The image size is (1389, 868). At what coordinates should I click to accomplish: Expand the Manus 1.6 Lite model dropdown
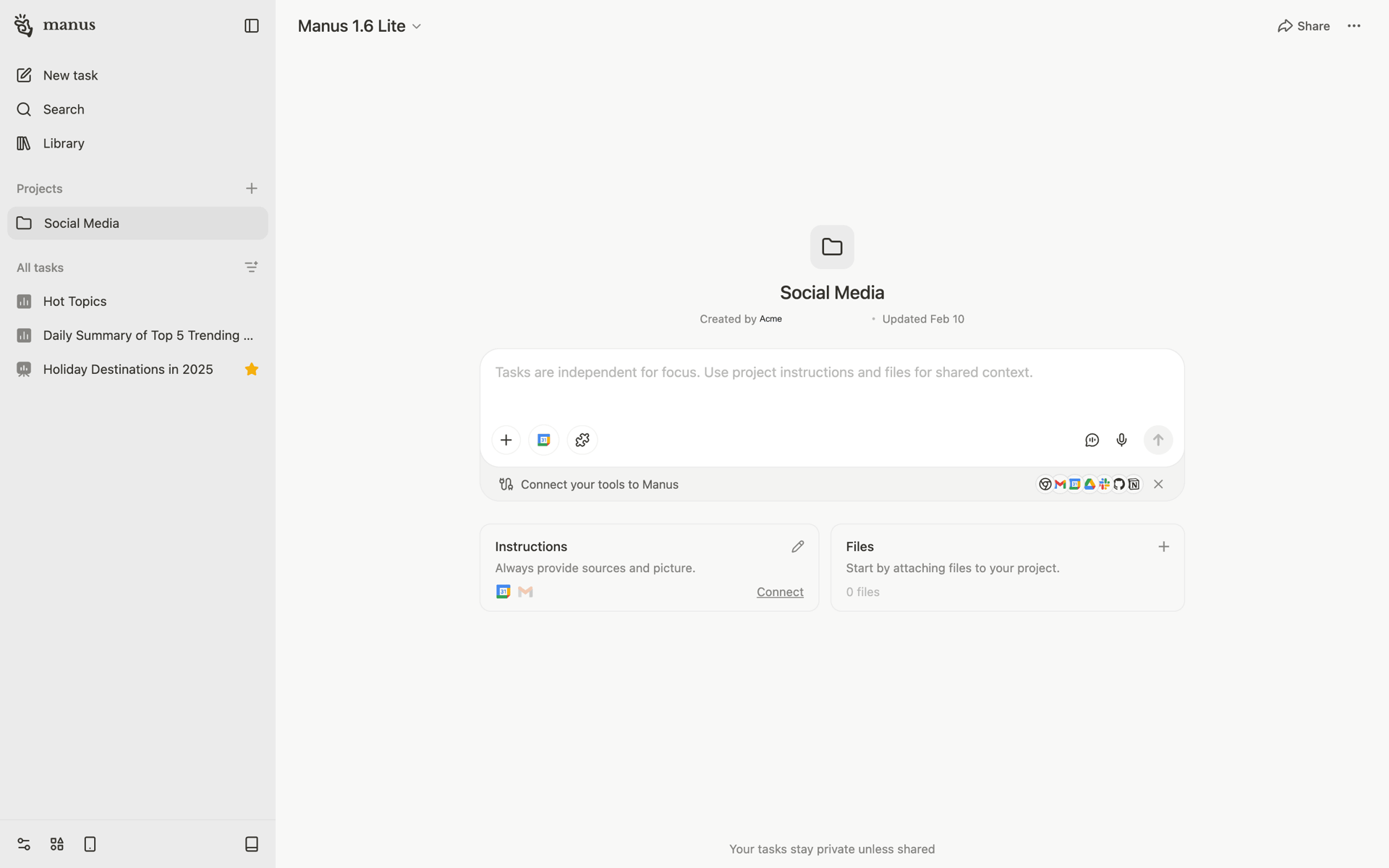click(x=360, y=26)
